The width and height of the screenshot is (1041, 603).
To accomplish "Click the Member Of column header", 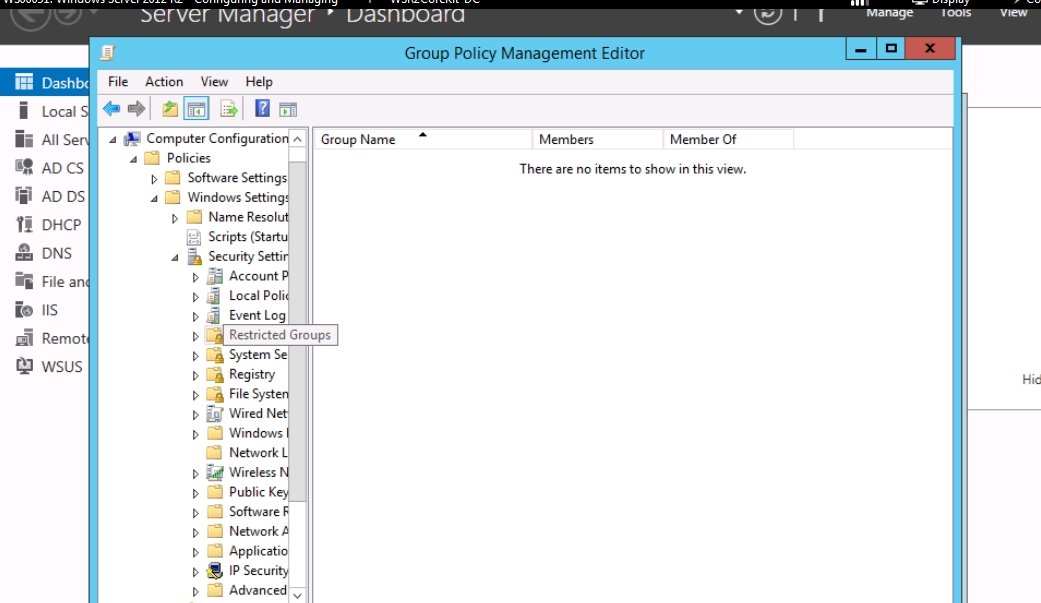I will point(703,140).
